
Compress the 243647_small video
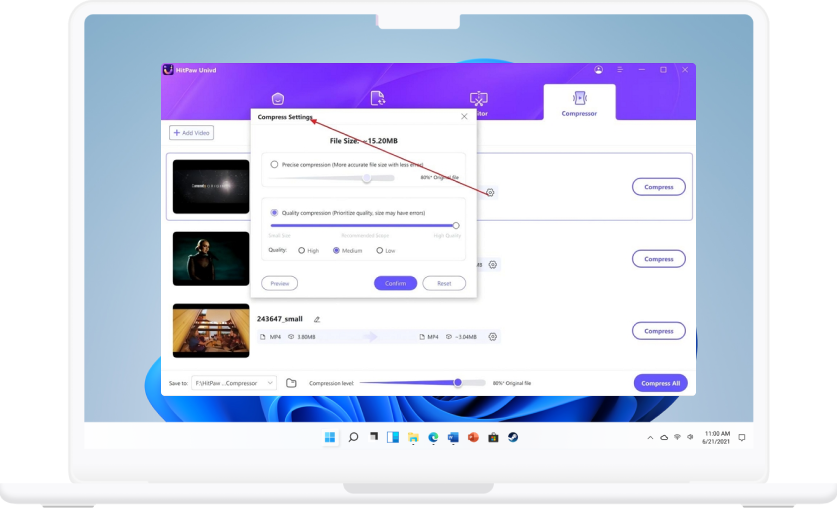pyautogui.click(x=659, y=331)
